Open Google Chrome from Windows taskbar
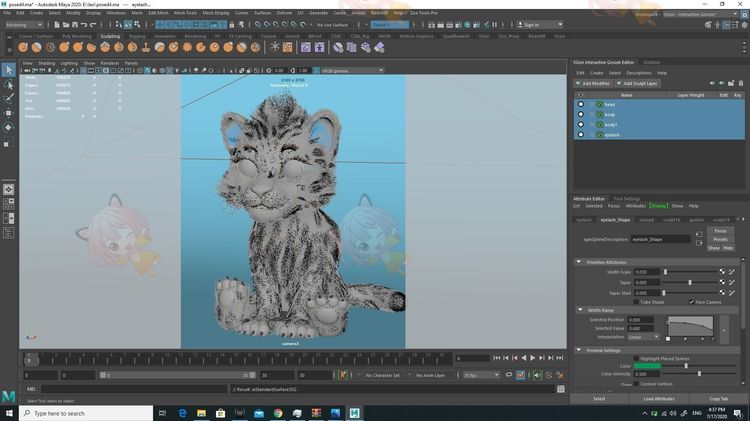Image resolution: width=750 pixels, height=421 pixels. click(x=278, y=413)
